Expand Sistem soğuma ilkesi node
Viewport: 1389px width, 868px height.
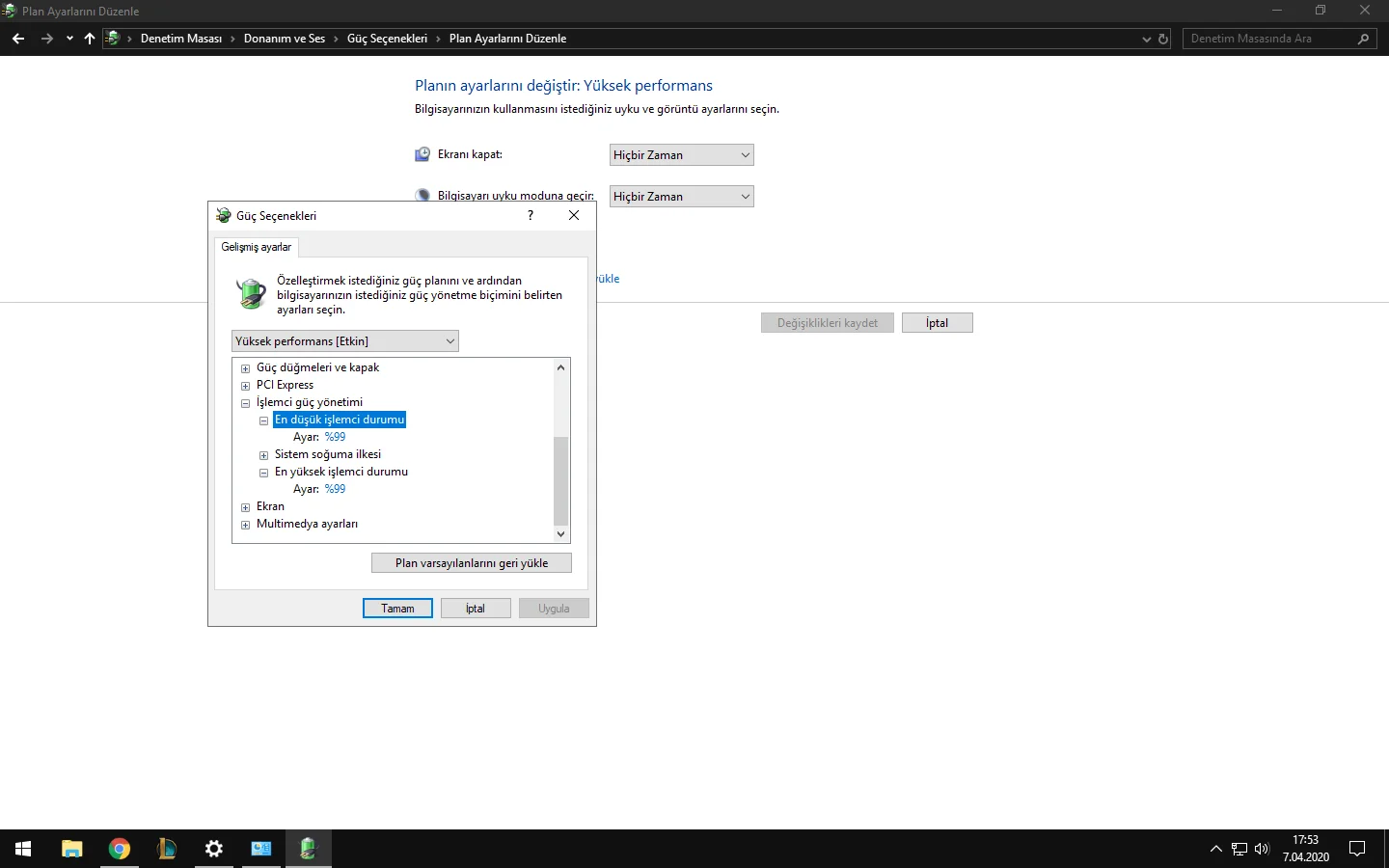click(263, 455)
